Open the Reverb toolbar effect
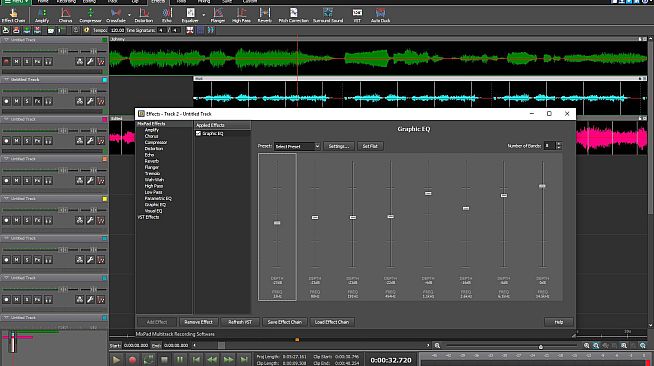The height and width of the screenshot is (366, 654). [264, 15]
